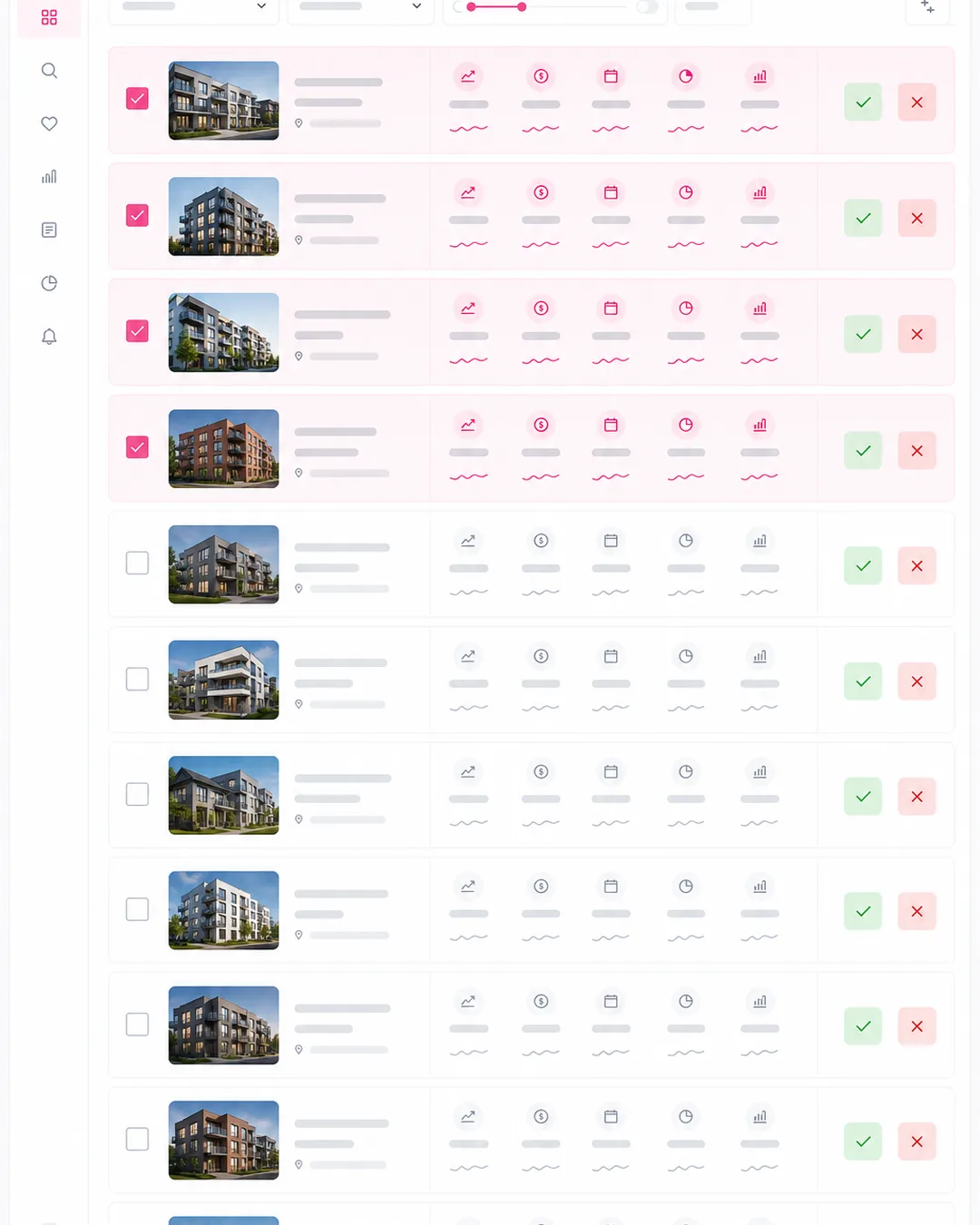980x1225 pixels.
Task: Reject the second listing with red X
Action: point(916,218)
